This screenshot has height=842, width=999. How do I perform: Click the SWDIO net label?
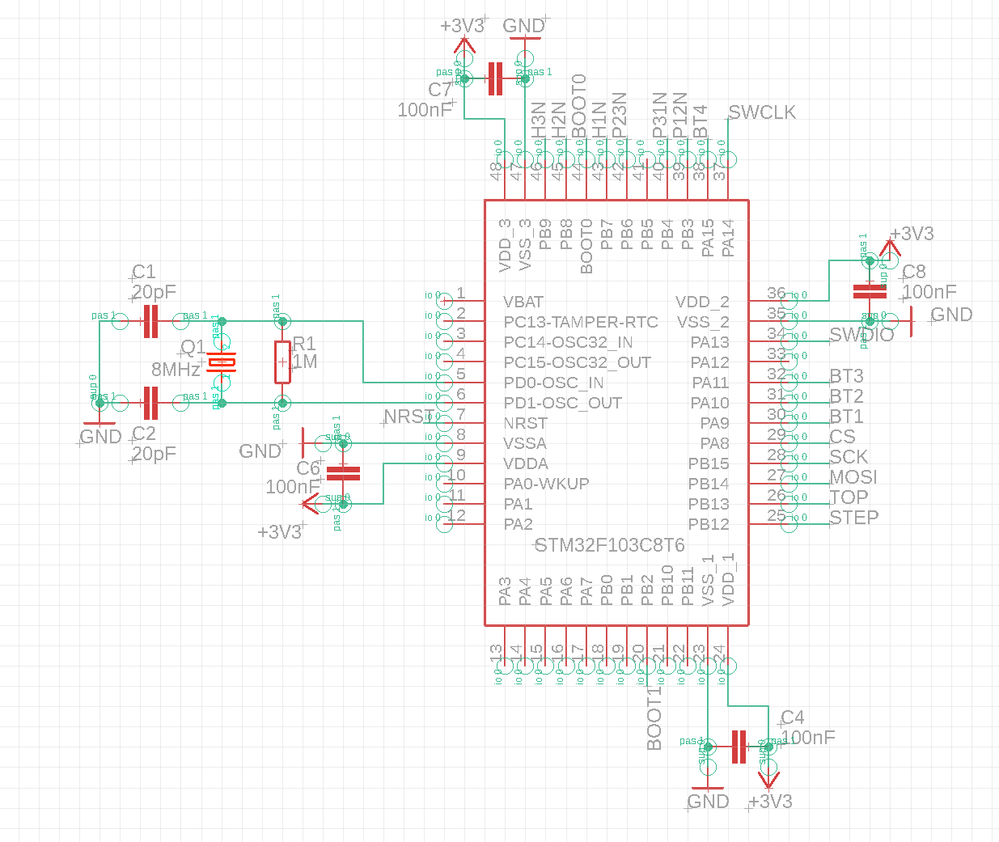[x=864, y=336]
